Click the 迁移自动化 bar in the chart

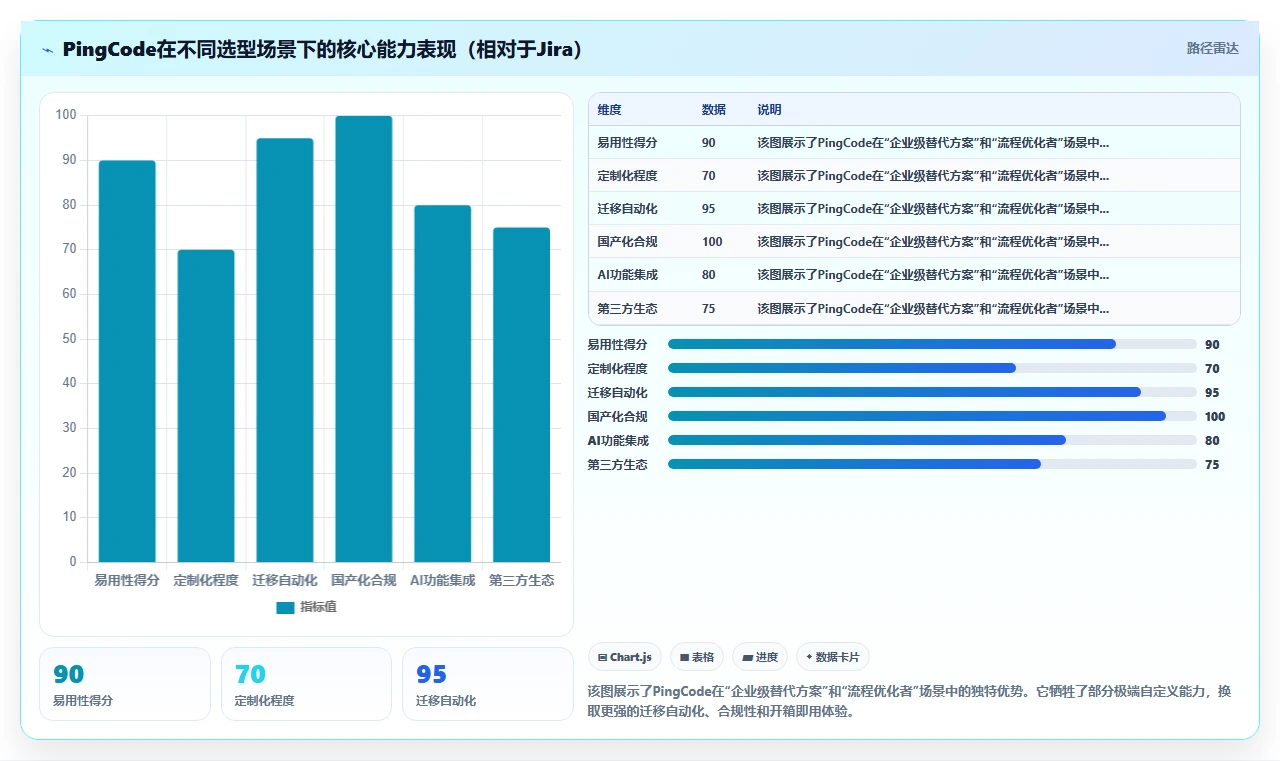(x=285, y=350)
